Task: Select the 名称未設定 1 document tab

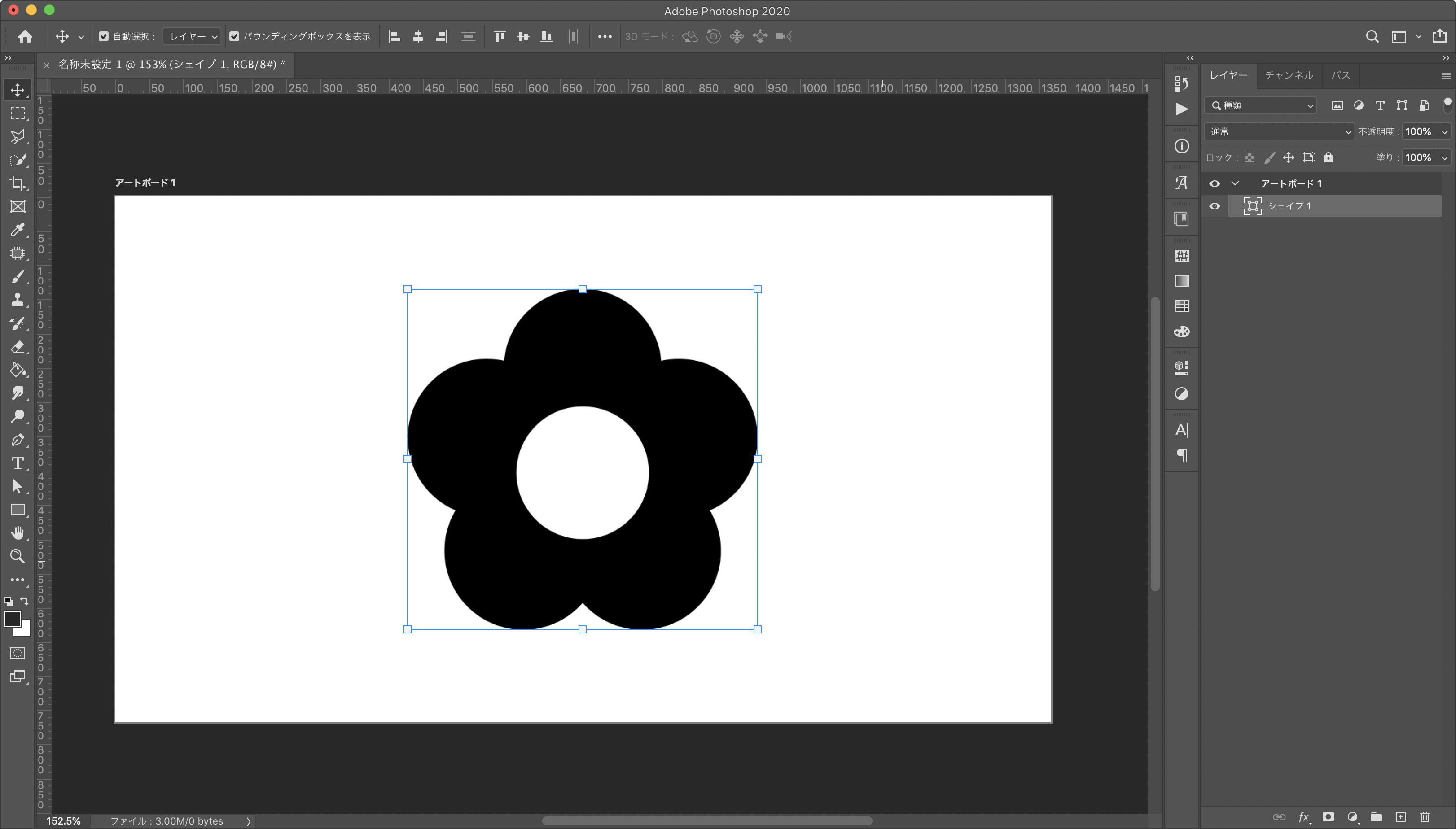Action: (171, 64)
